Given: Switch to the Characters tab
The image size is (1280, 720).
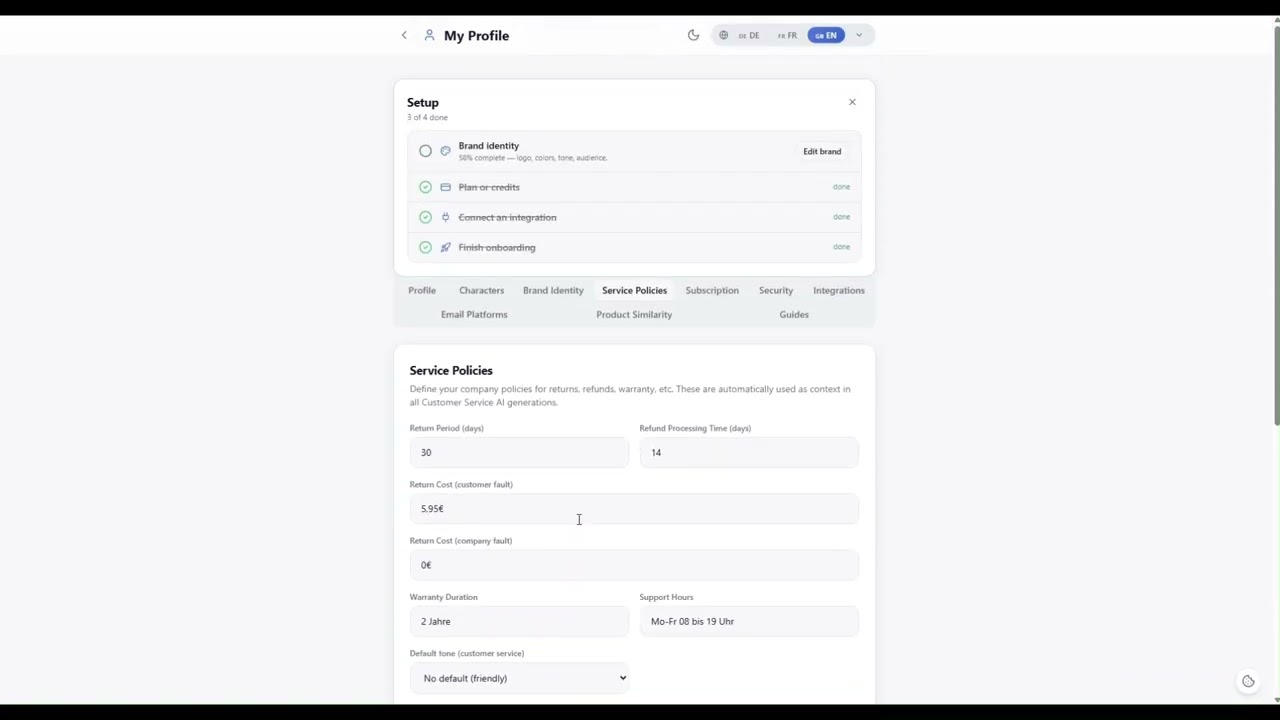Looking at the screenshot, I should point(481,290).
